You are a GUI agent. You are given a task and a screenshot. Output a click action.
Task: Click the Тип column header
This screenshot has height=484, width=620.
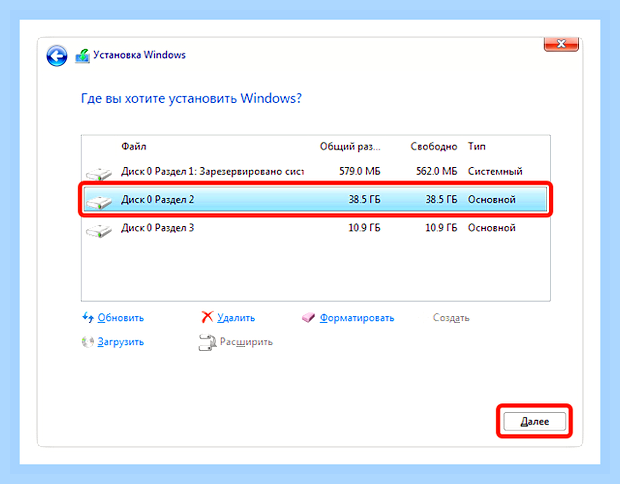pos(477,147)
